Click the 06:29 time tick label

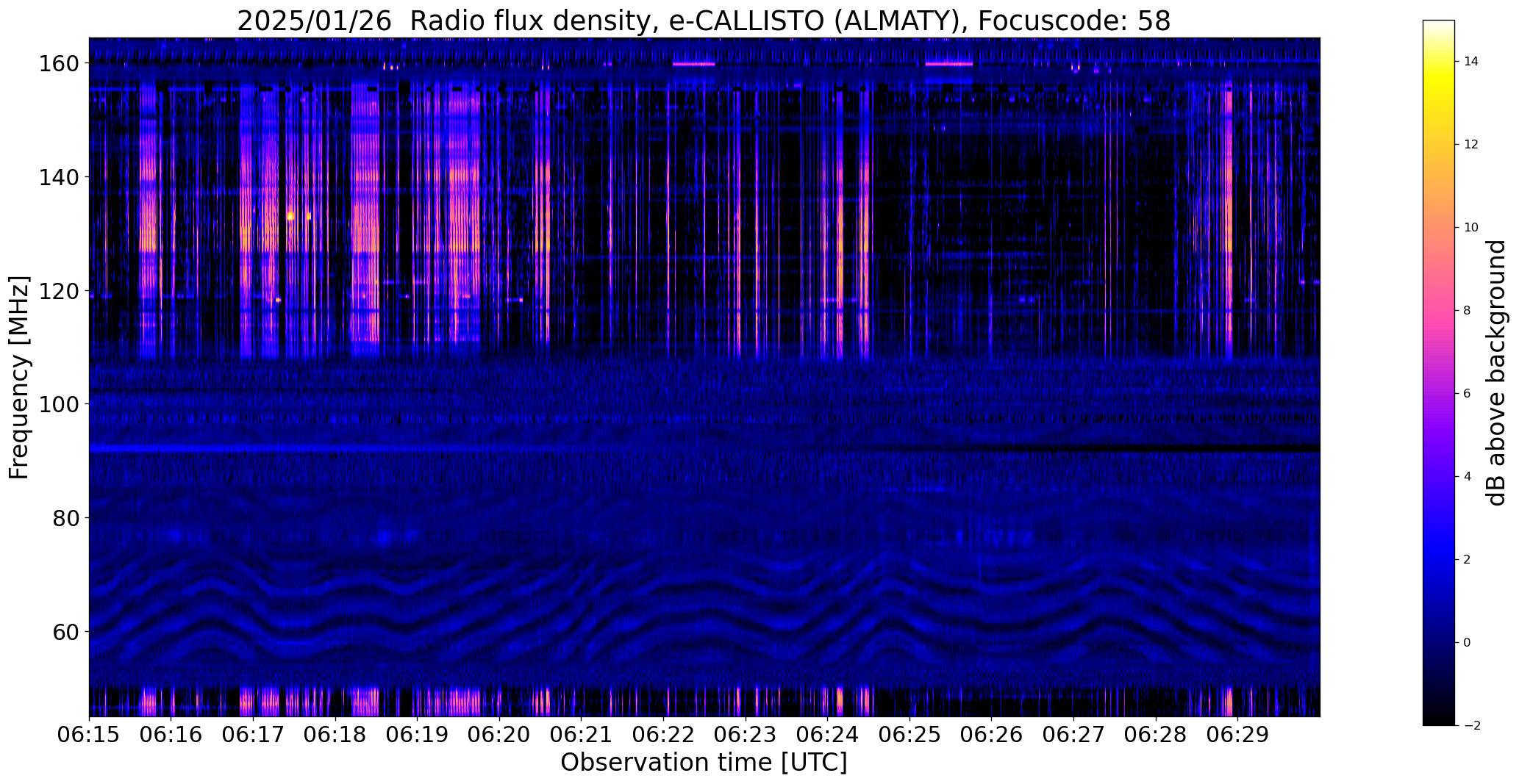tap(1237, 735)
